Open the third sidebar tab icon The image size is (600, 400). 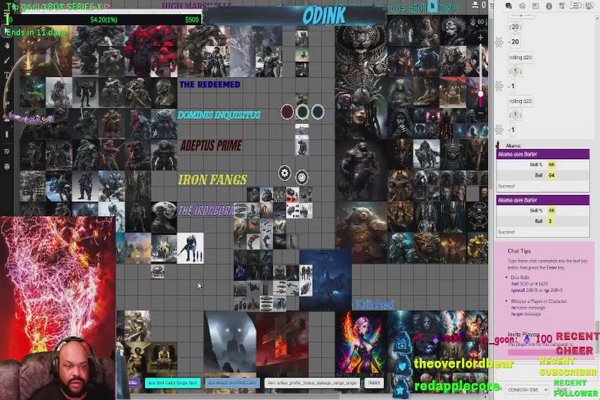536,6
